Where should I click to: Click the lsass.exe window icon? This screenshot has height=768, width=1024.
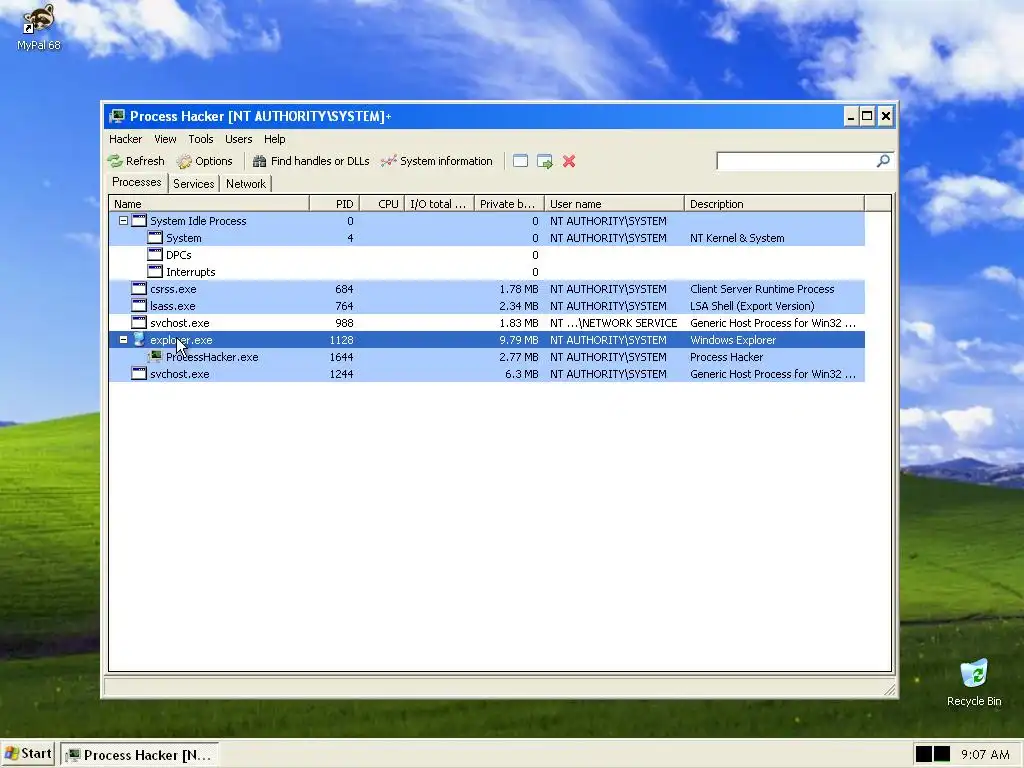pyautogui.click(x=139, y=305)
